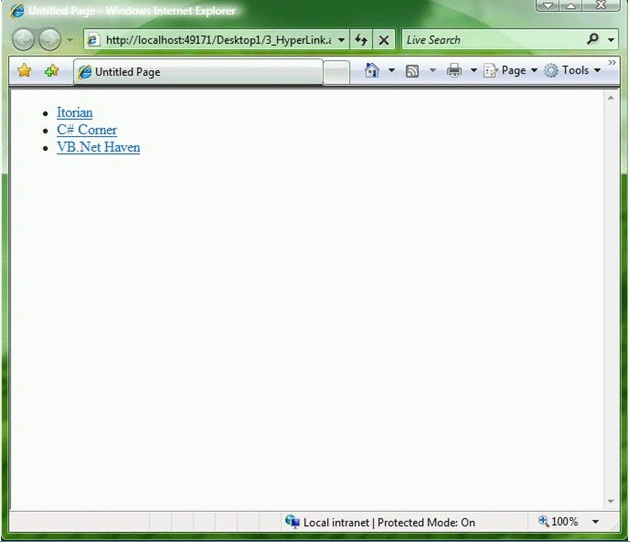
Task: Click the Live Search input box
Action: click(493, 40)
